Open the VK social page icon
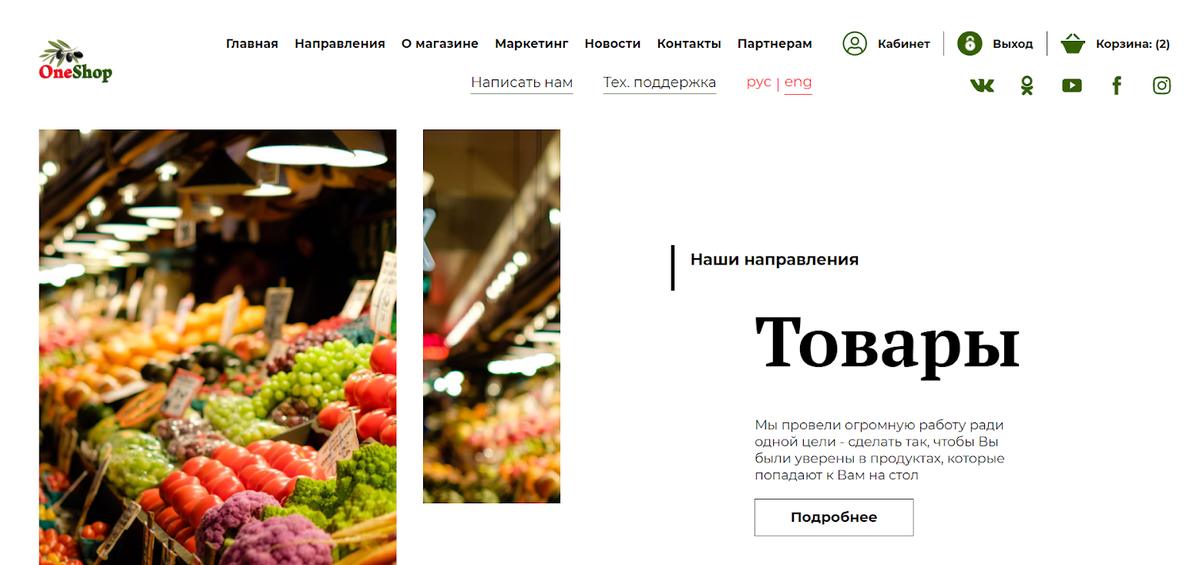The width and height of the screenshot is (1200, 565). 982,86
